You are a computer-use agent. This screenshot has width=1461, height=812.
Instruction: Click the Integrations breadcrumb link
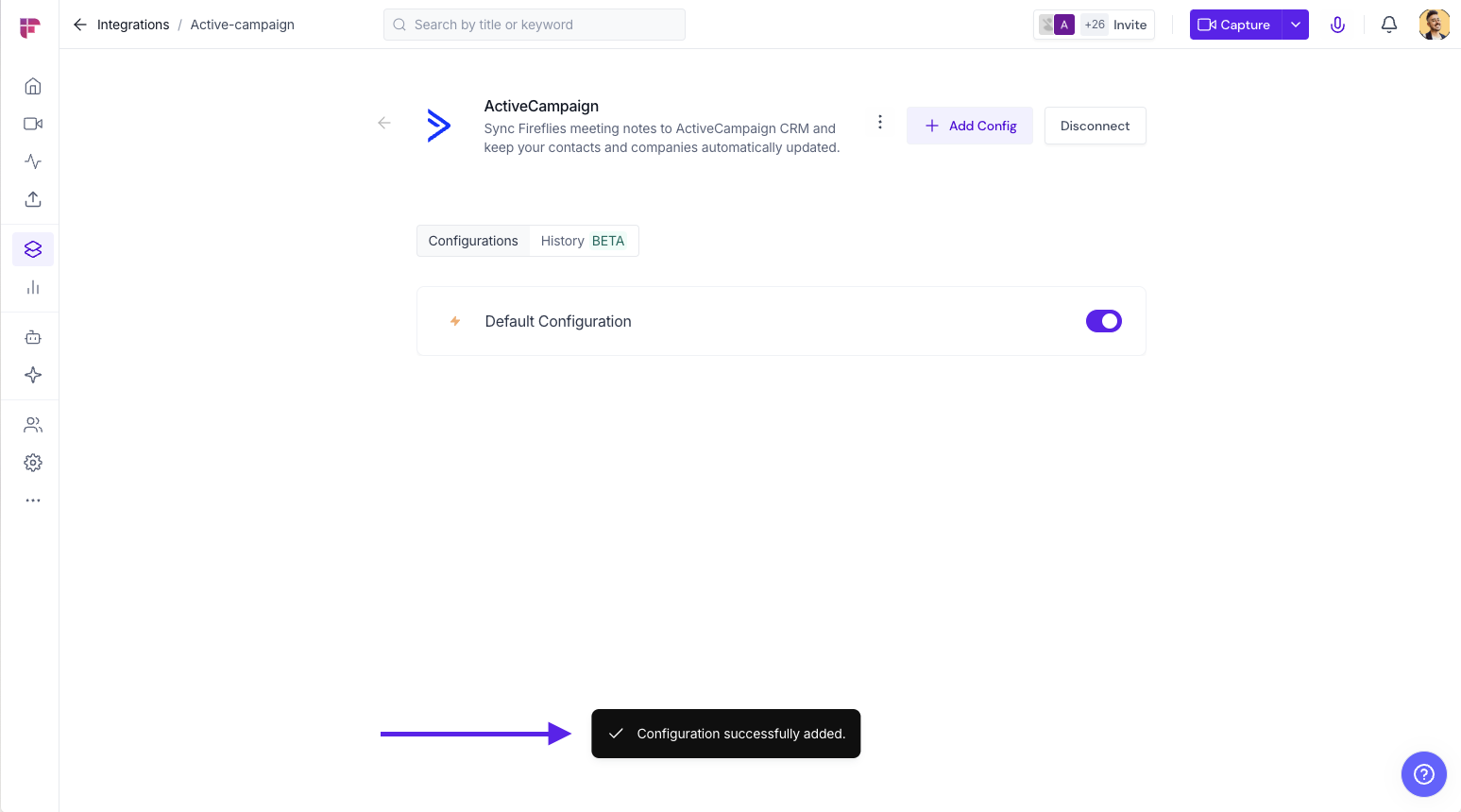coord(133,25)
